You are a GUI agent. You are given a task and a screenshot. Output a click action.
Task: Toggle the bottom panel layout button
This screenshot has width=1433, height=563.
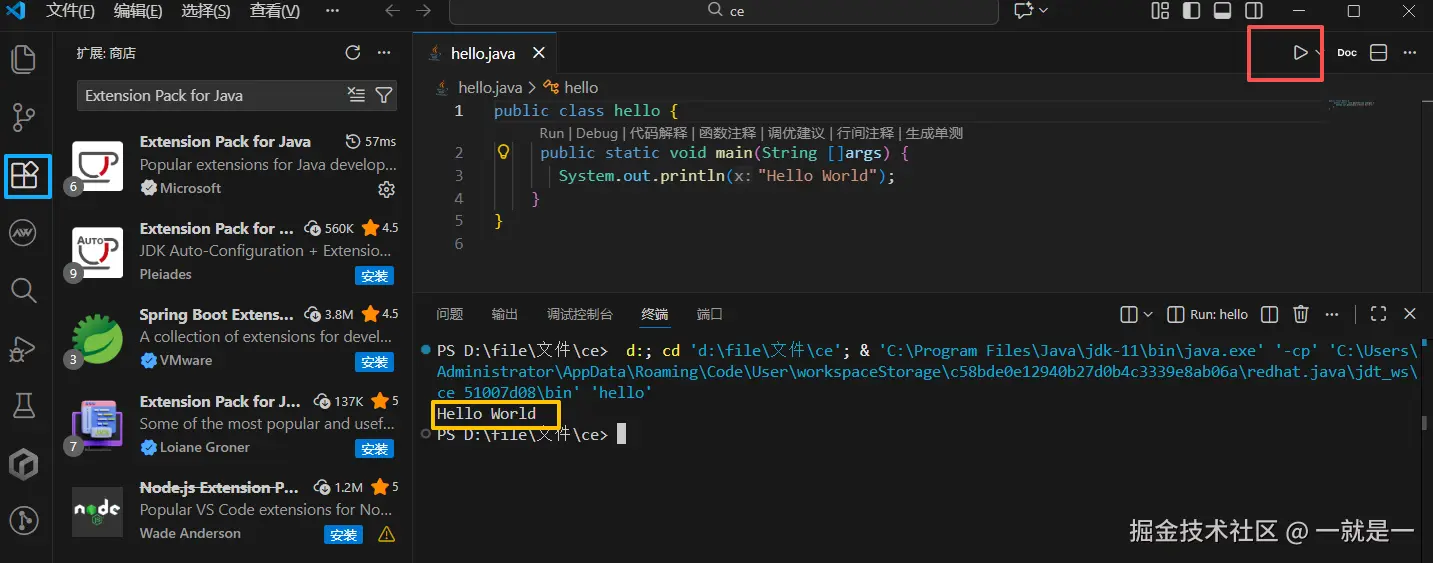(x=1222, y=11)
